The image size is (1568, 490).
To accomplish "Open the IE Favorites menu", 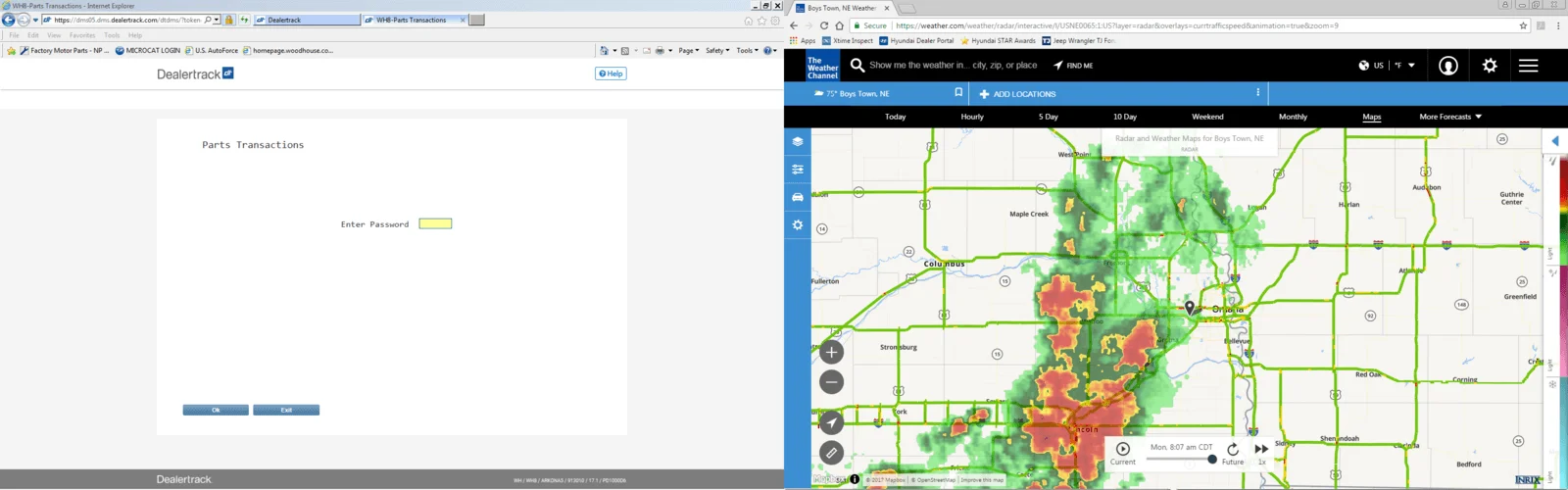I will pyautogui.click(x=82, y=35).
